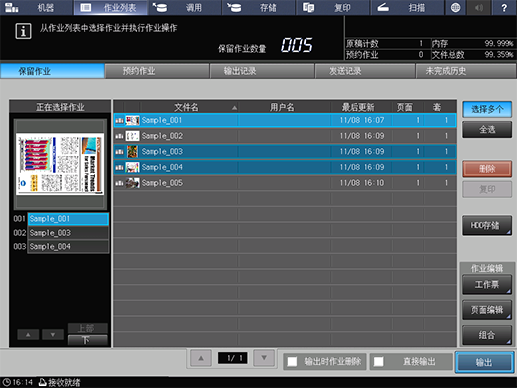Click the 全选 select all button

click(487, 129)
